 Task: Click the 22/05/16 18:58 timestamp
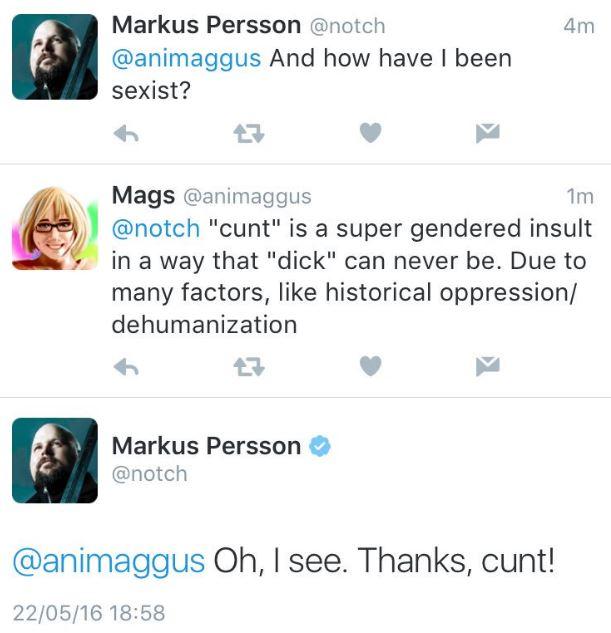[x=89, y=612]
